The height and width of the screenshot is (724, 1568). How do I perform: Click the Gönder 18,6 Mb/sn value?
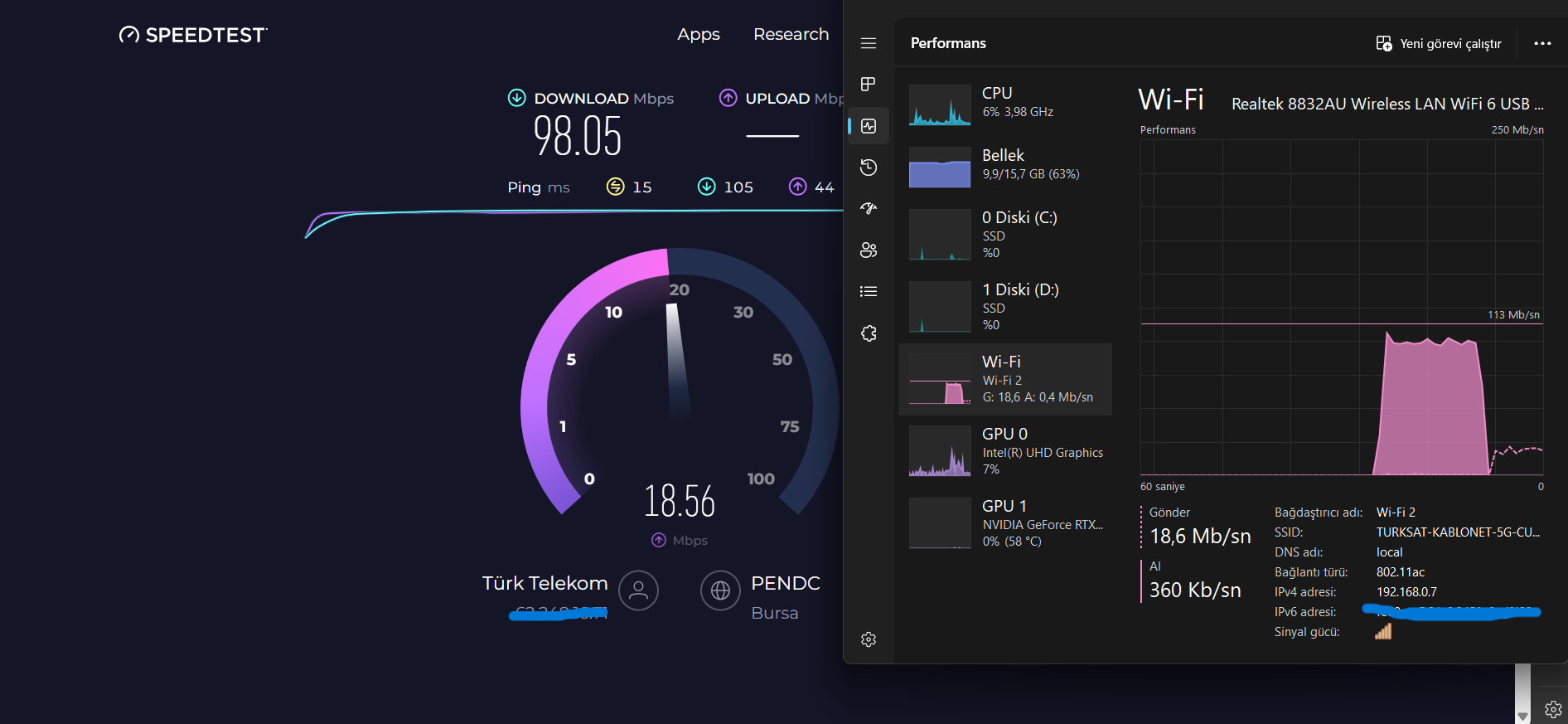[1200, 537]
